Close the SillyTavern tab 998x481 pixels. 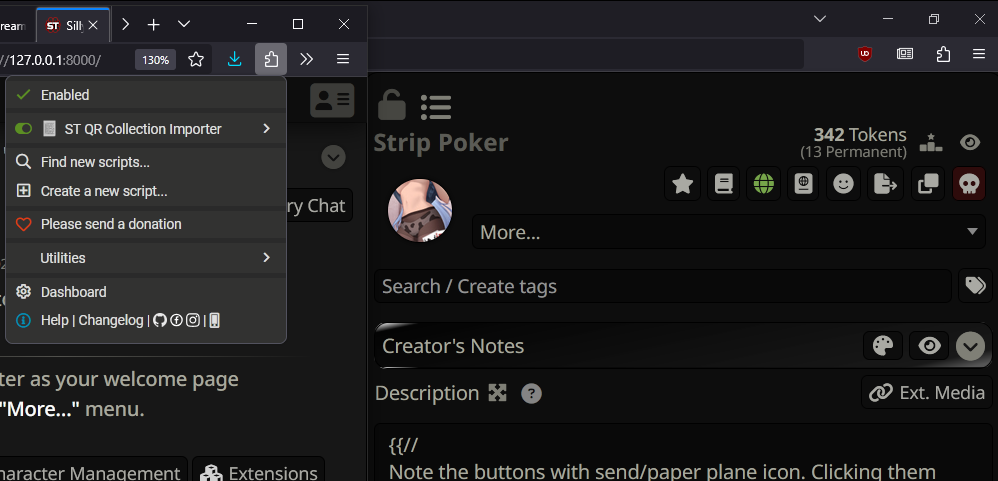point(93,25)
